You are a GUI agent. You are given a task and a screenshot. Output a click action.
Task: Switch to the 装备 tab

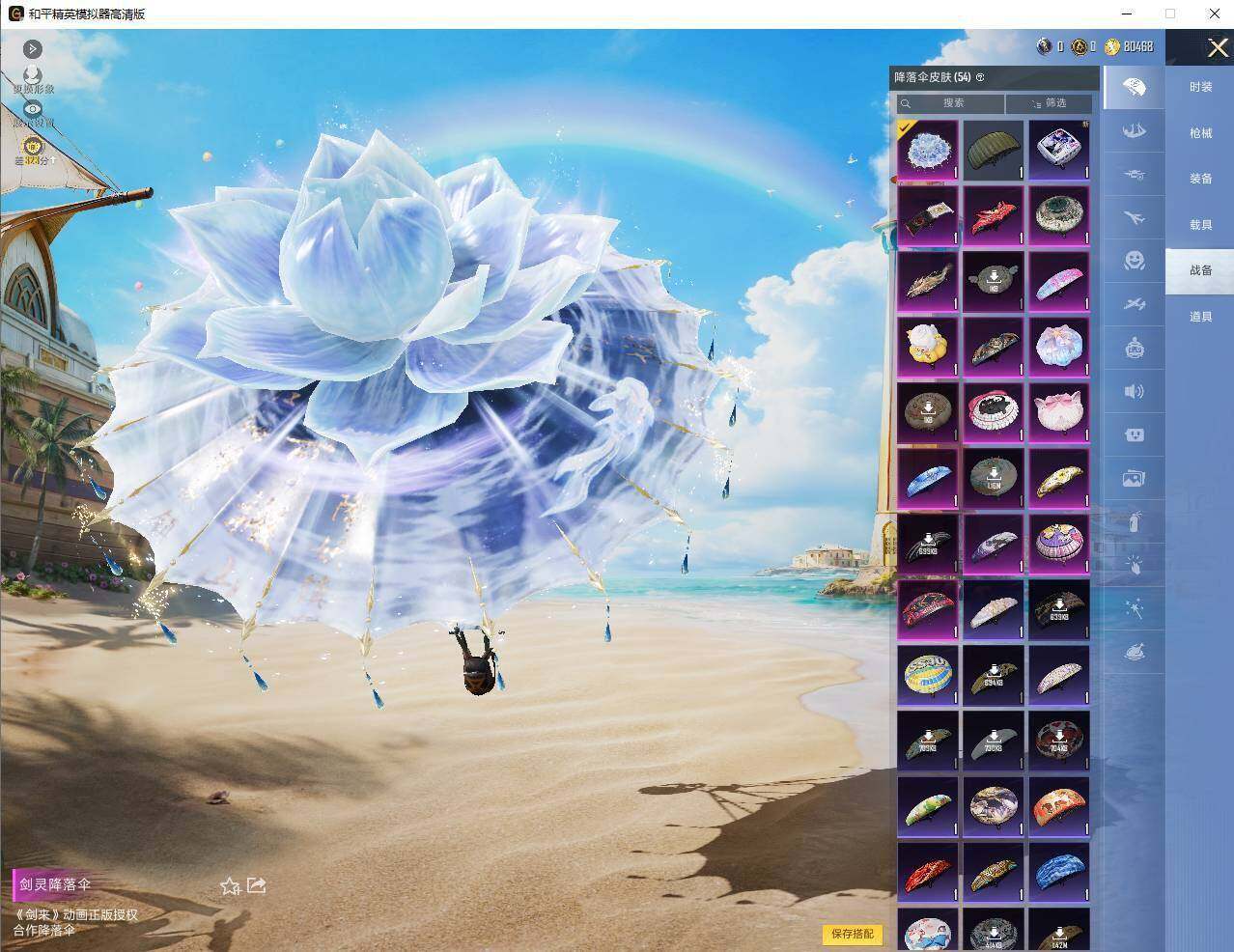point(1200,179)
